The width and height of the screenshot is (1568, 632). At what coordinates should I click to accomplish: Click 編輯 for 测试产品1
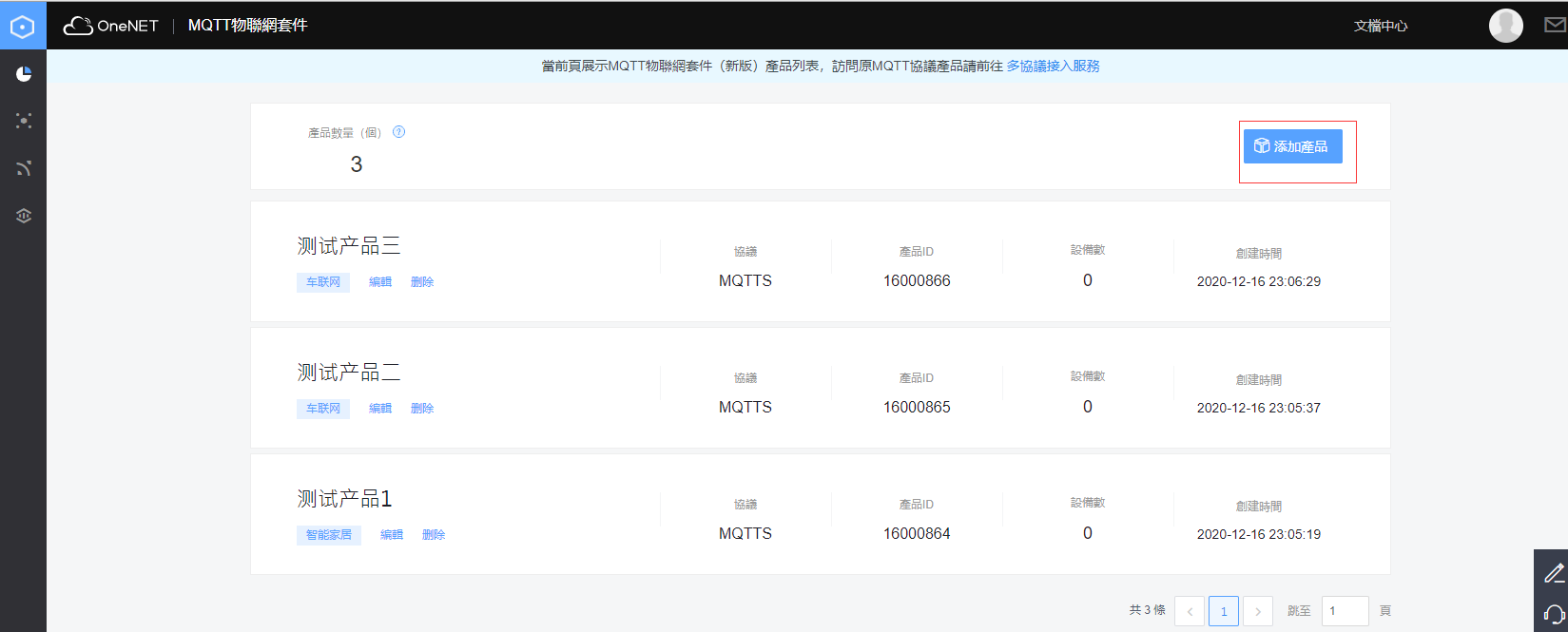(x=392, y=535)
